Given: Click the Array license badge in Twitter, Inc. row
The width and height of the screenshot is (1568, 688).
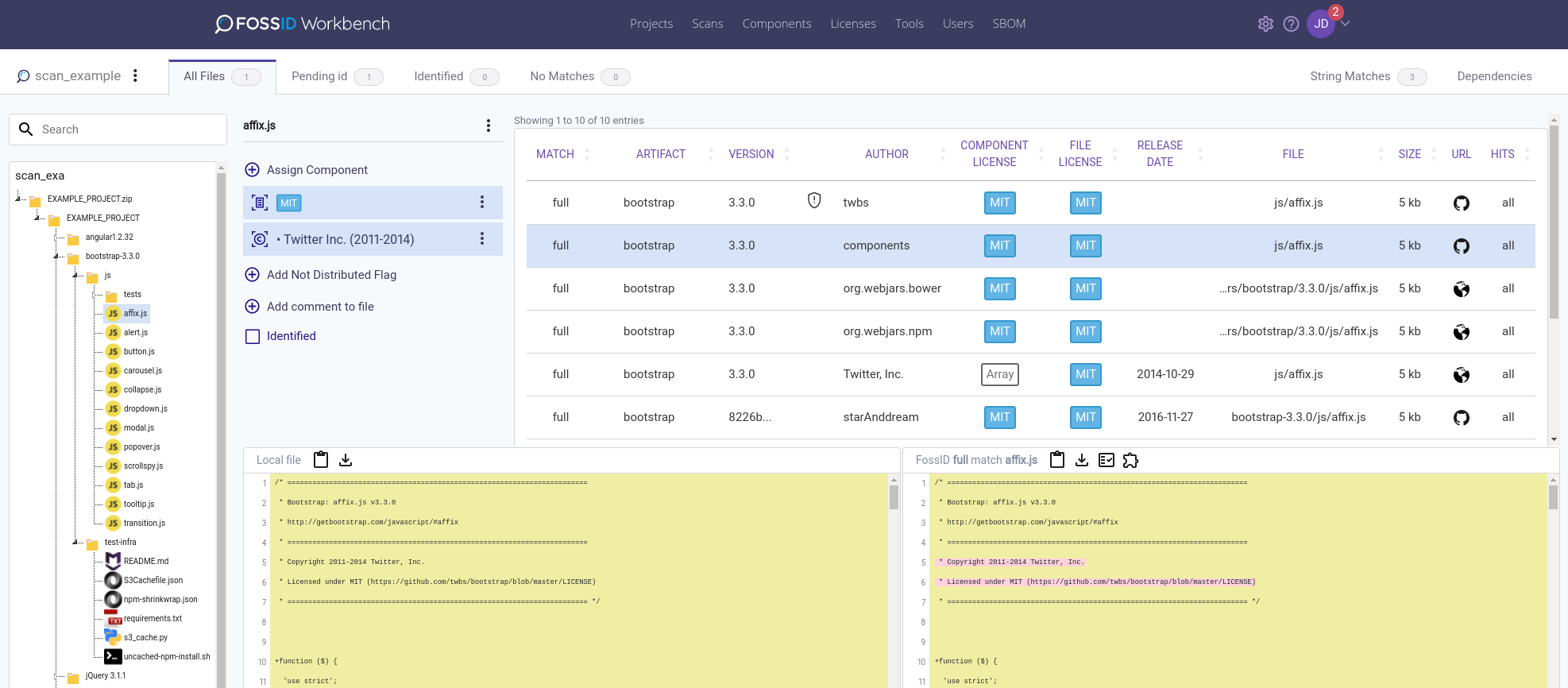Looking at the screenshot, I should (1000, 374).
